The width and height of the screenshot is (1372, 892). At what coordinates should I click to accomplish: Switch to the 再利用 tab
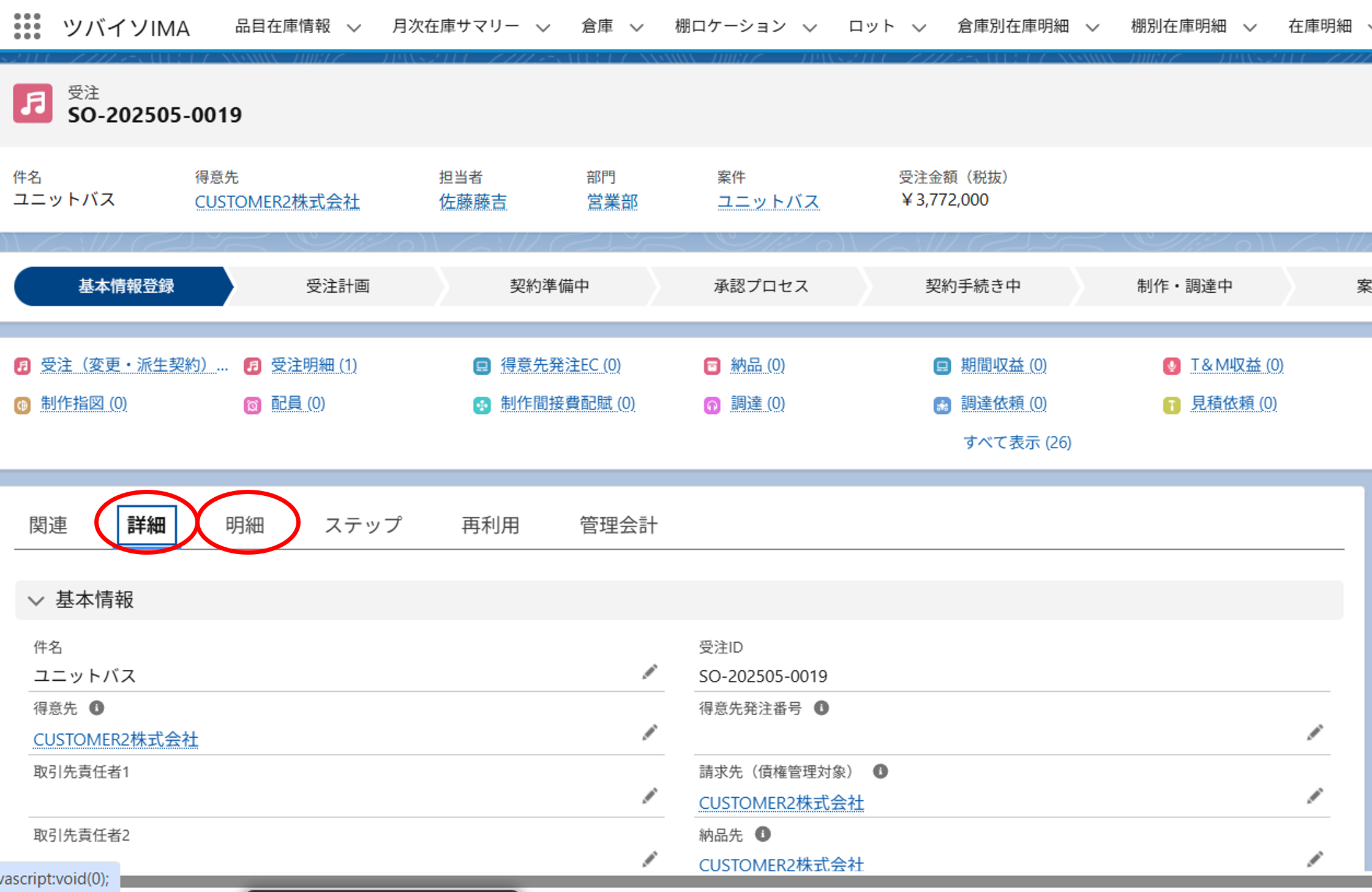(490, 525)
